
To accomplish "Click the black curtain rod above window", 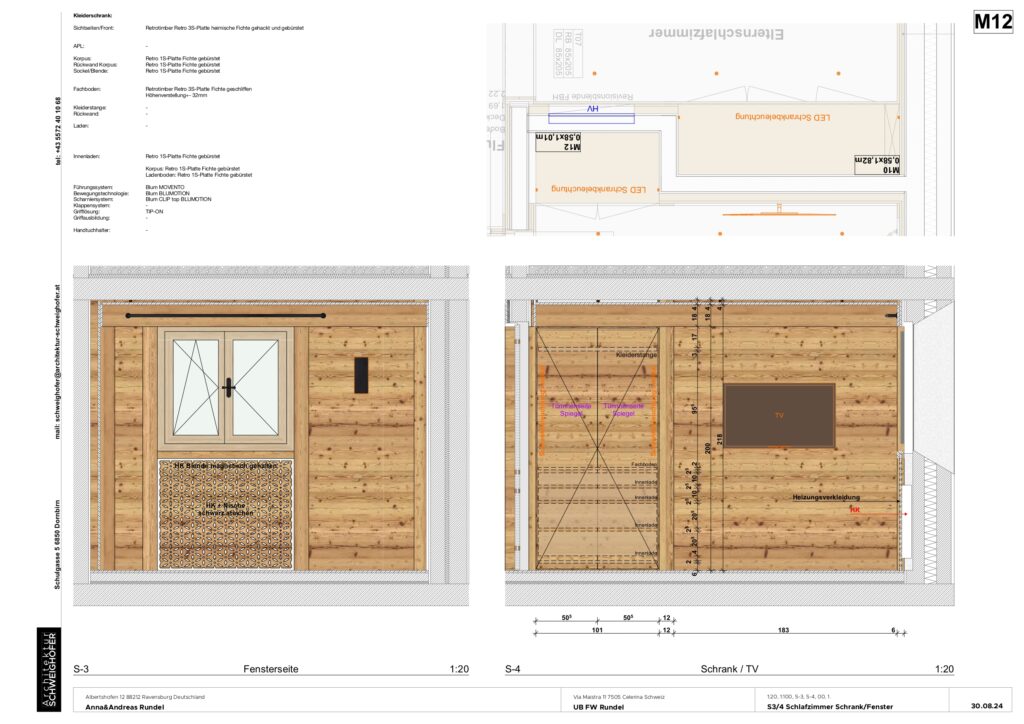I will 226,316.
